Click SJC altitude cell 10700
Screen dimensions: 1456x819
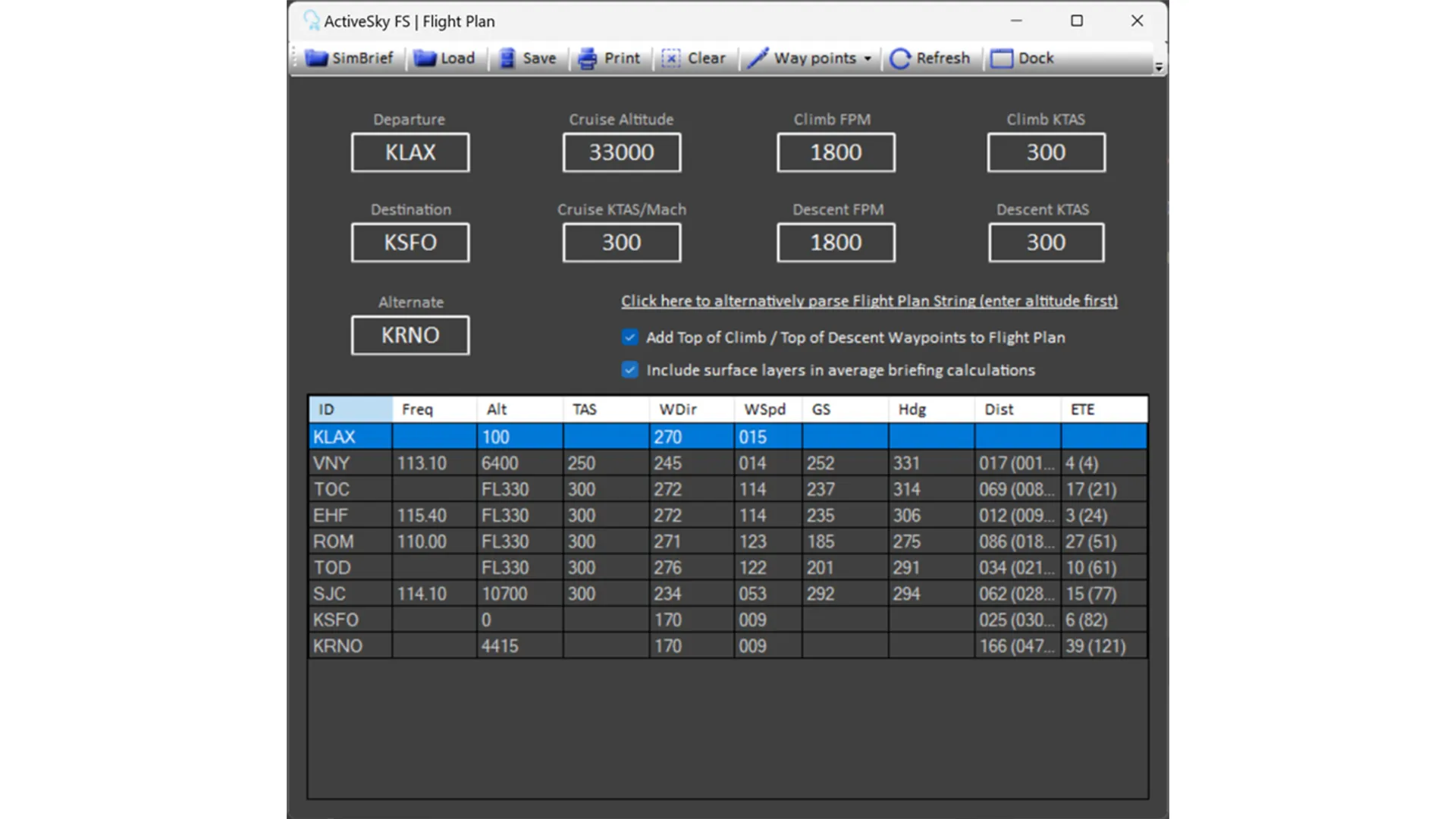coord(520,594)
